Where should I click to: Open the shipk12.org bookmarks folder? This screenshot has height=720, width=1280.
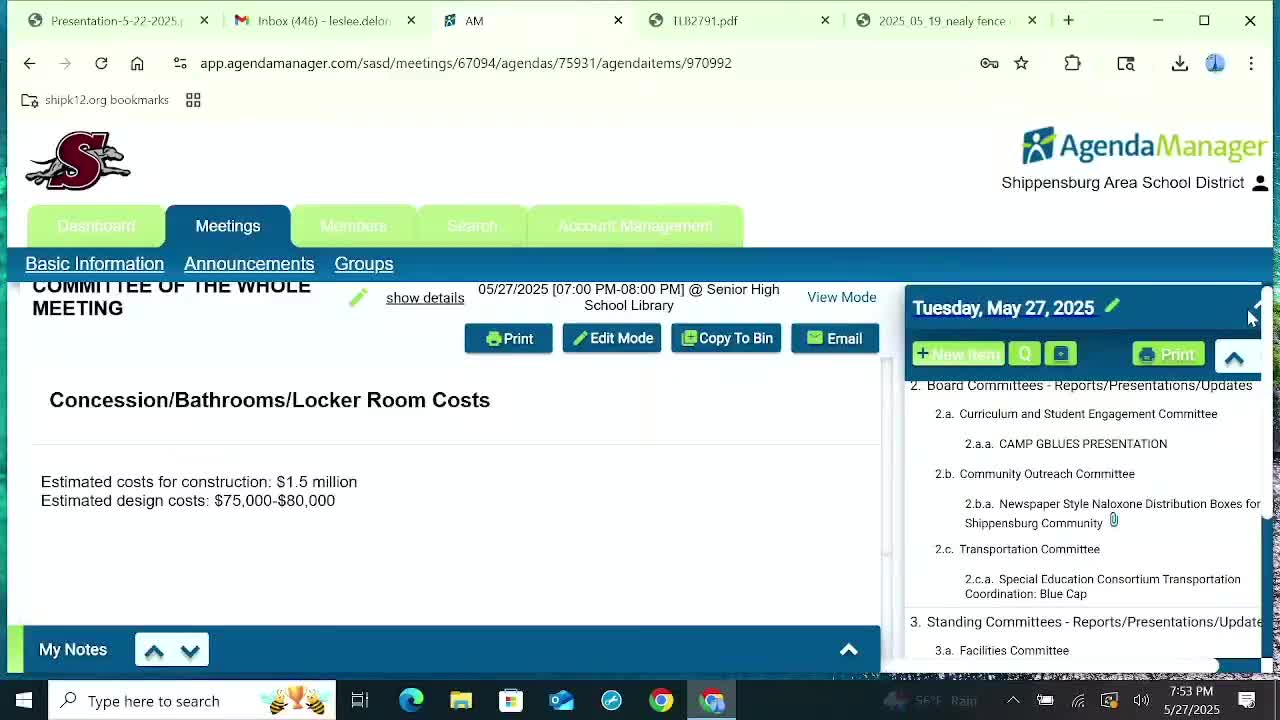96,100
